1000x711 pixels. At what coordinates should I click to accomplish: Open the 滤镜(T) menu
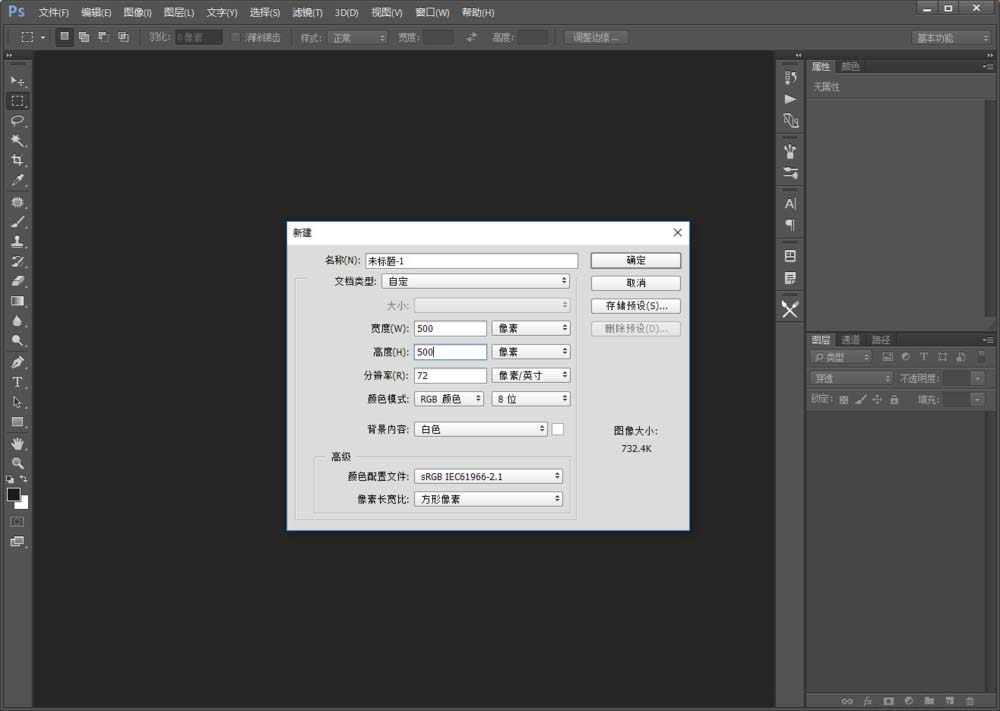pos(306,12)
